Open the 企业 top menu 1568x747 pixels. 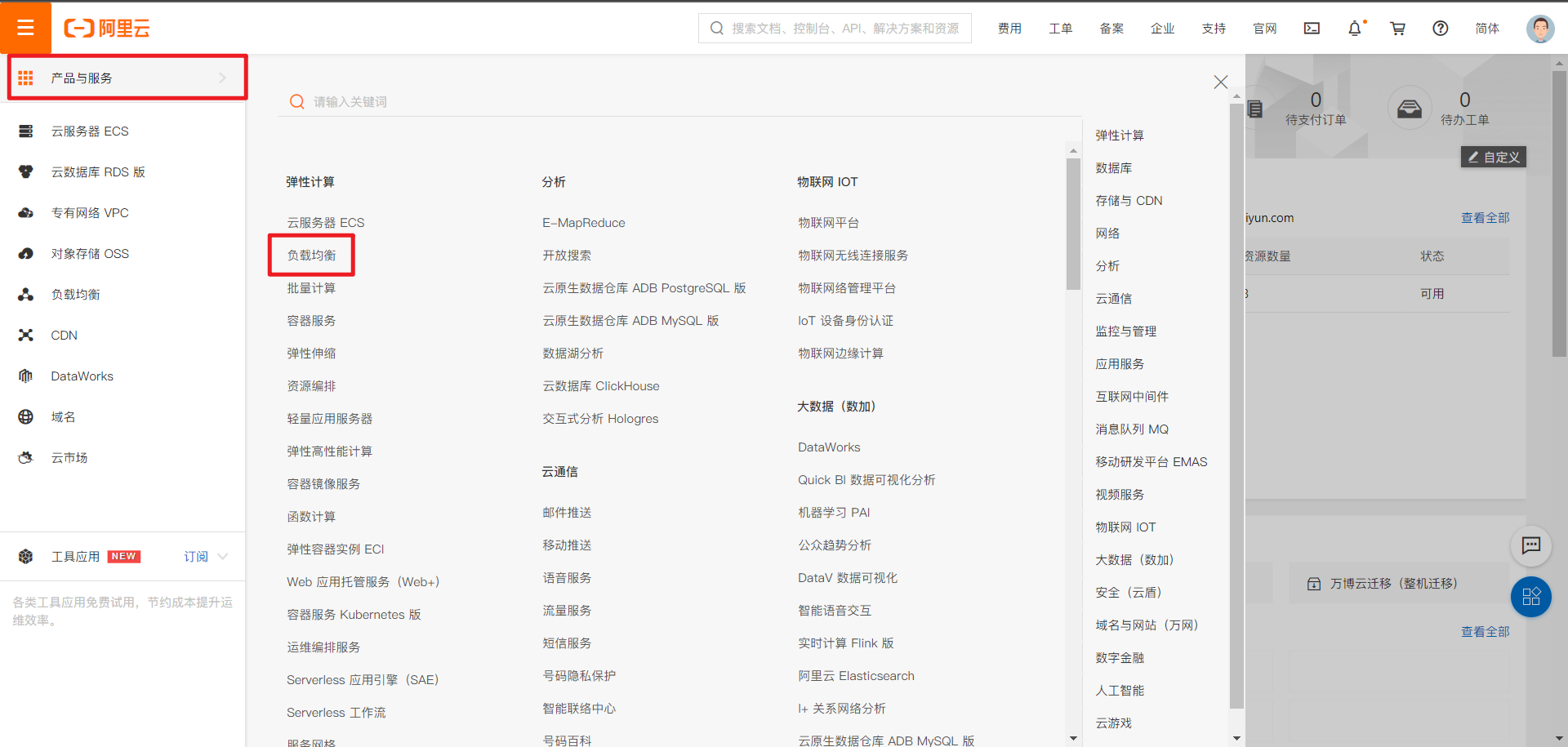point(1163,29)
